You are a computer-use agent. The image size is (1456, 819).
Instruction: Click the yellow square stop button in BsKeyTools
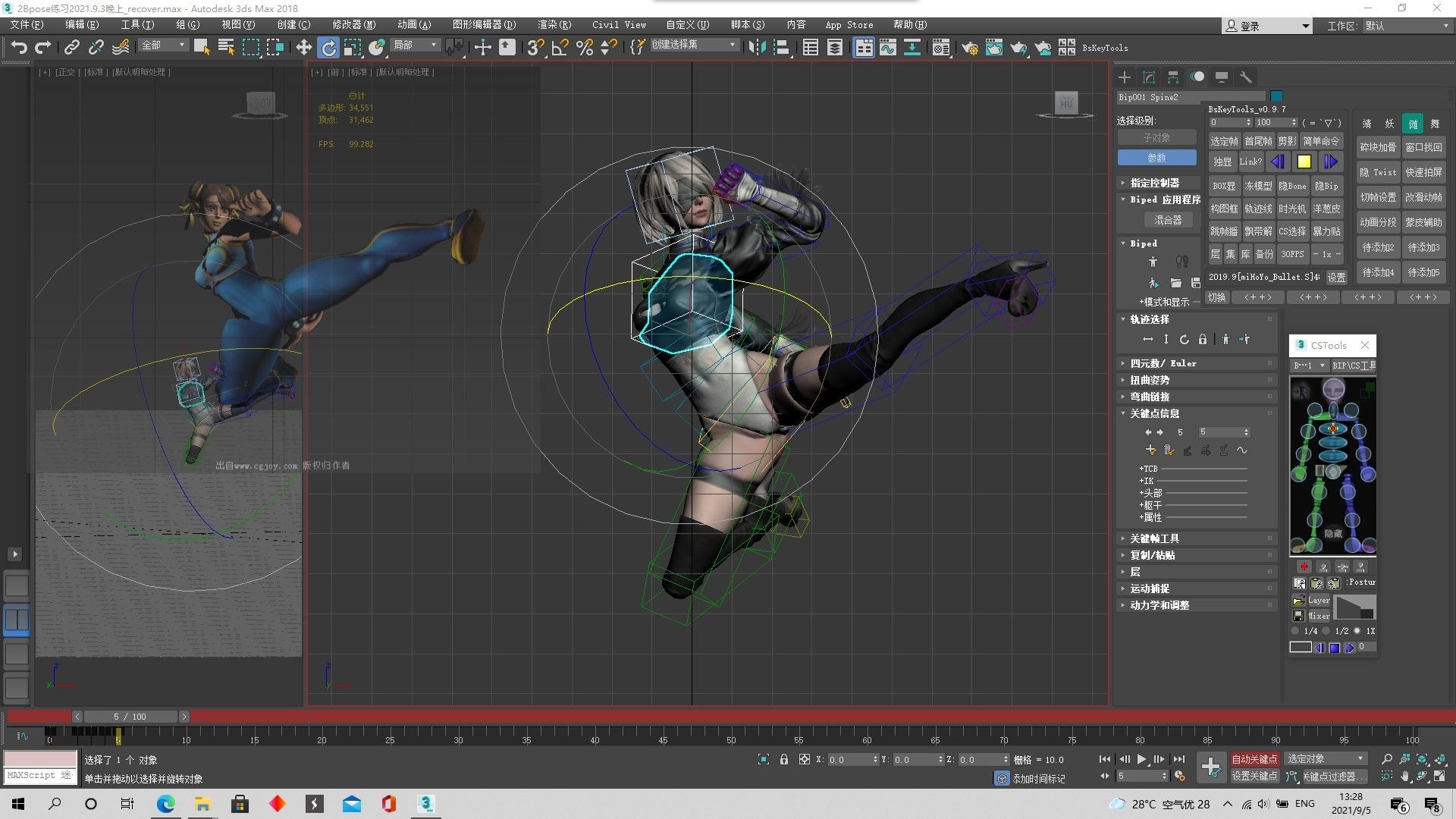(1304, 162)
